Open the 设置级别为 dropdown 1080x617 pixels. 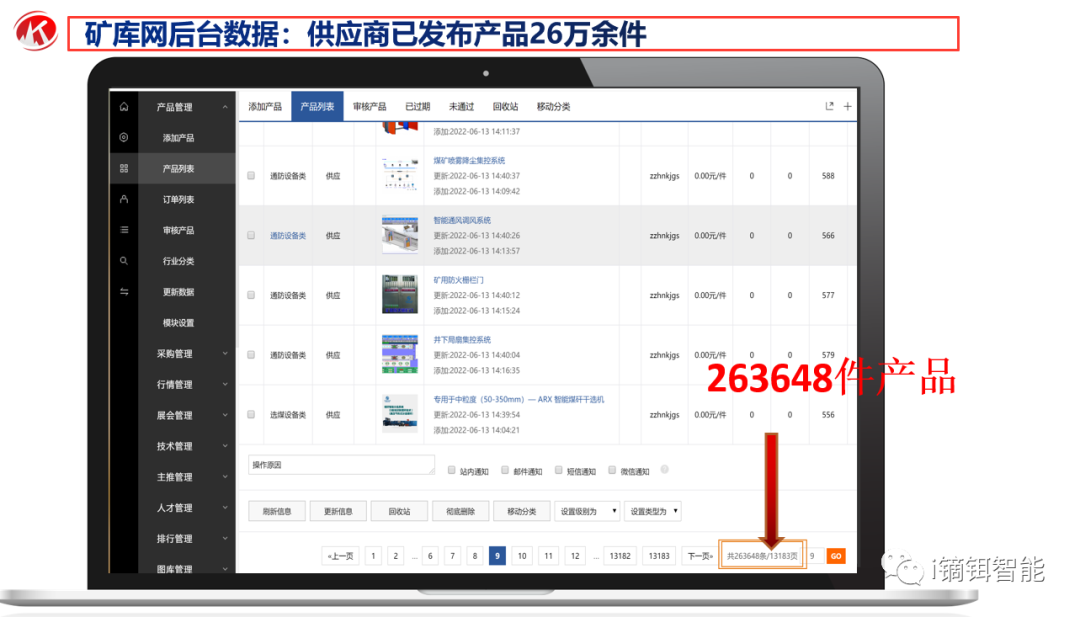click(588, 511)
